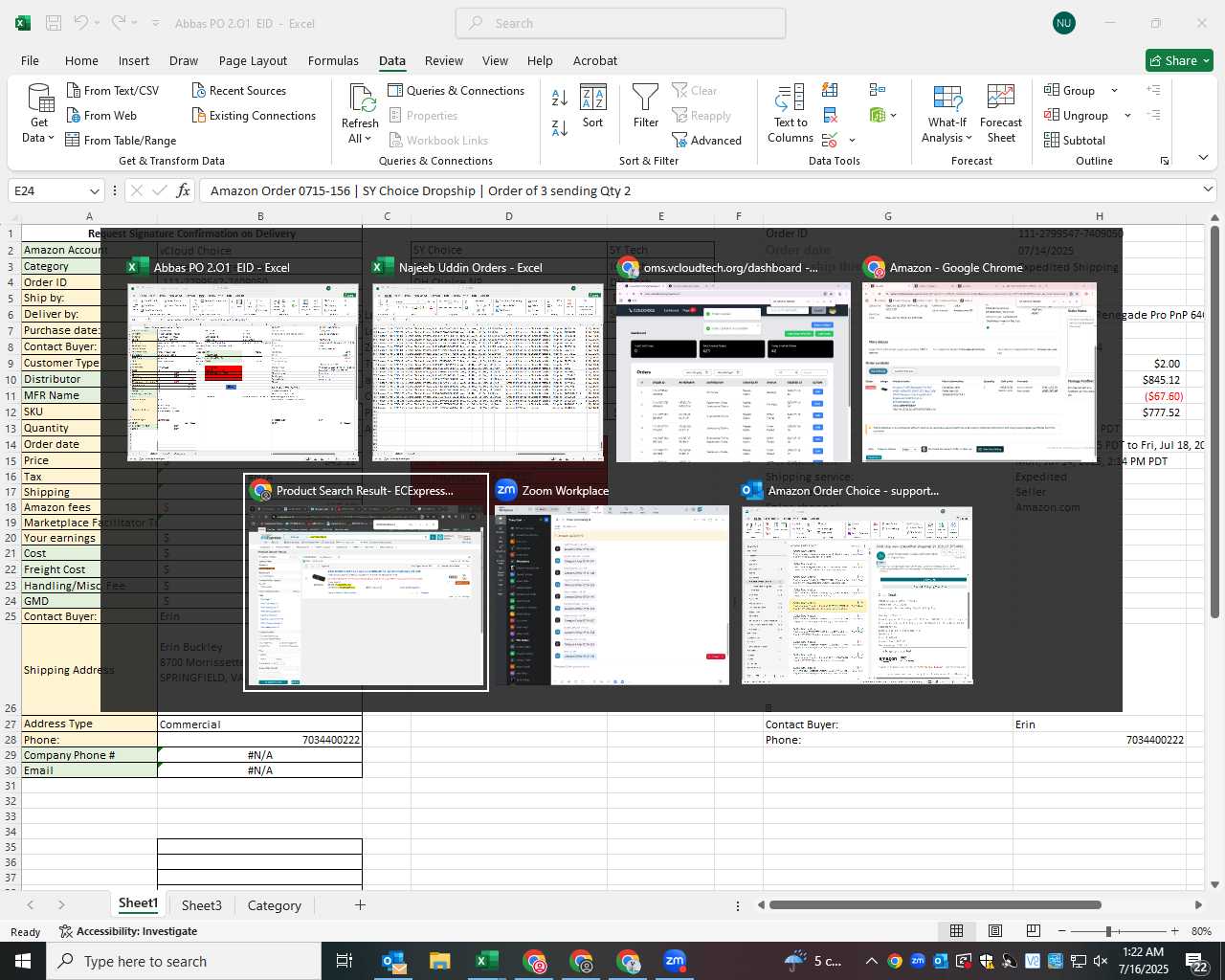
Task: Select the Sheet3 tab
Action: click(201, 905)
